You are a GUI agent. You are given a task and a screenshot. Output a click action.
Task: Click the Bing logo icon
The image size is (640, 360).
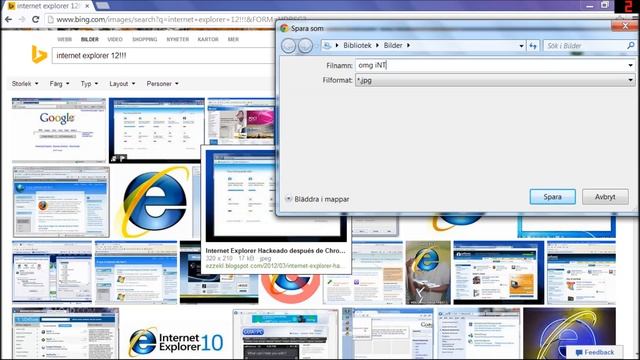tap(39, 55)
